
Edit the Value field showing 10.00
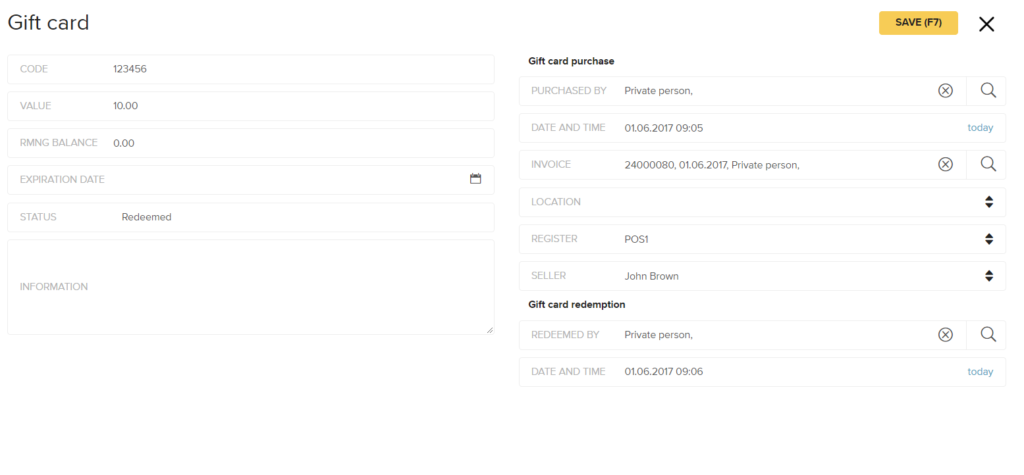pos(251,106)
